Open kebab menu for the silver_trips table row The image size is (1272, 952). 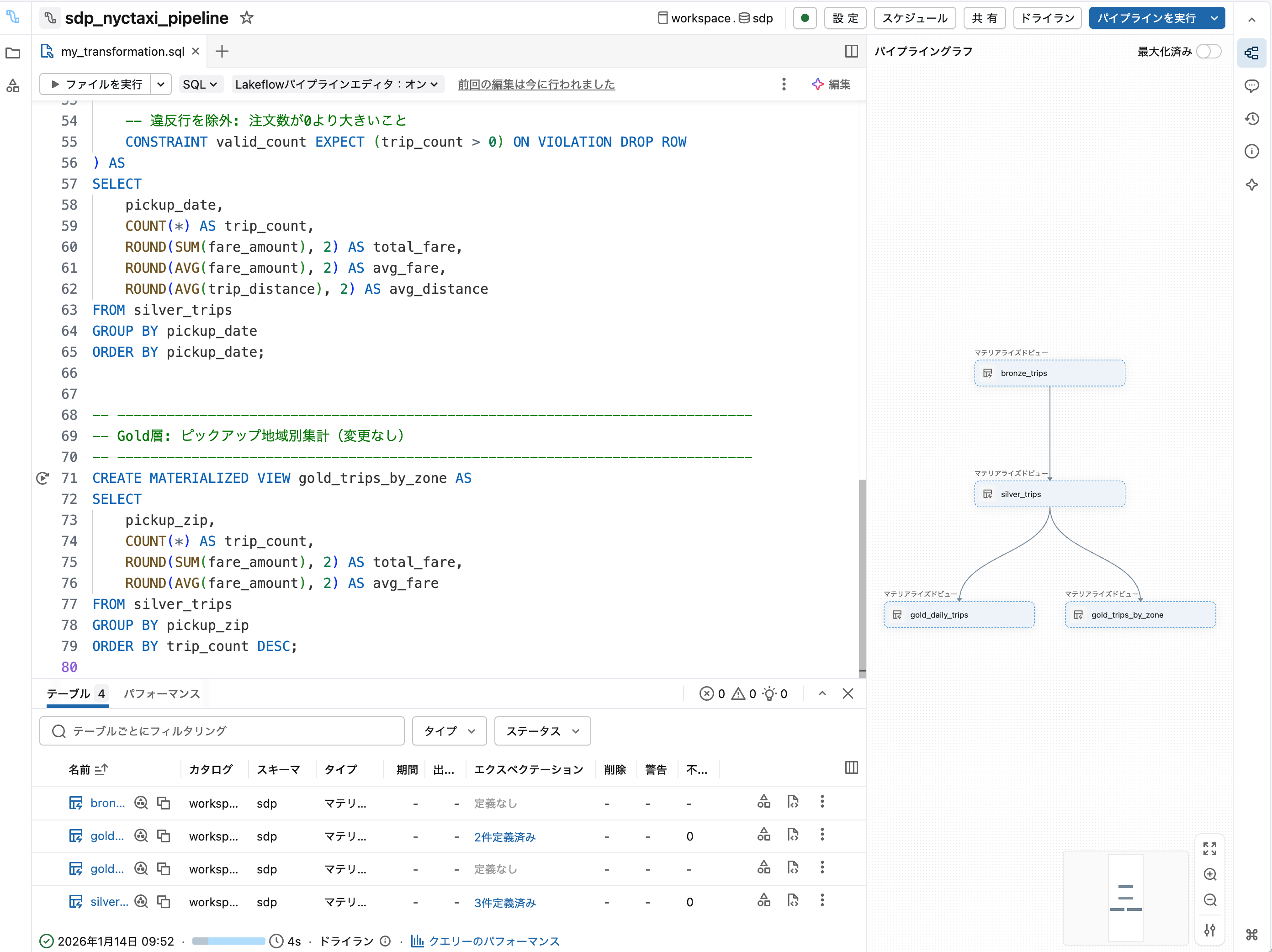[822, 901]
